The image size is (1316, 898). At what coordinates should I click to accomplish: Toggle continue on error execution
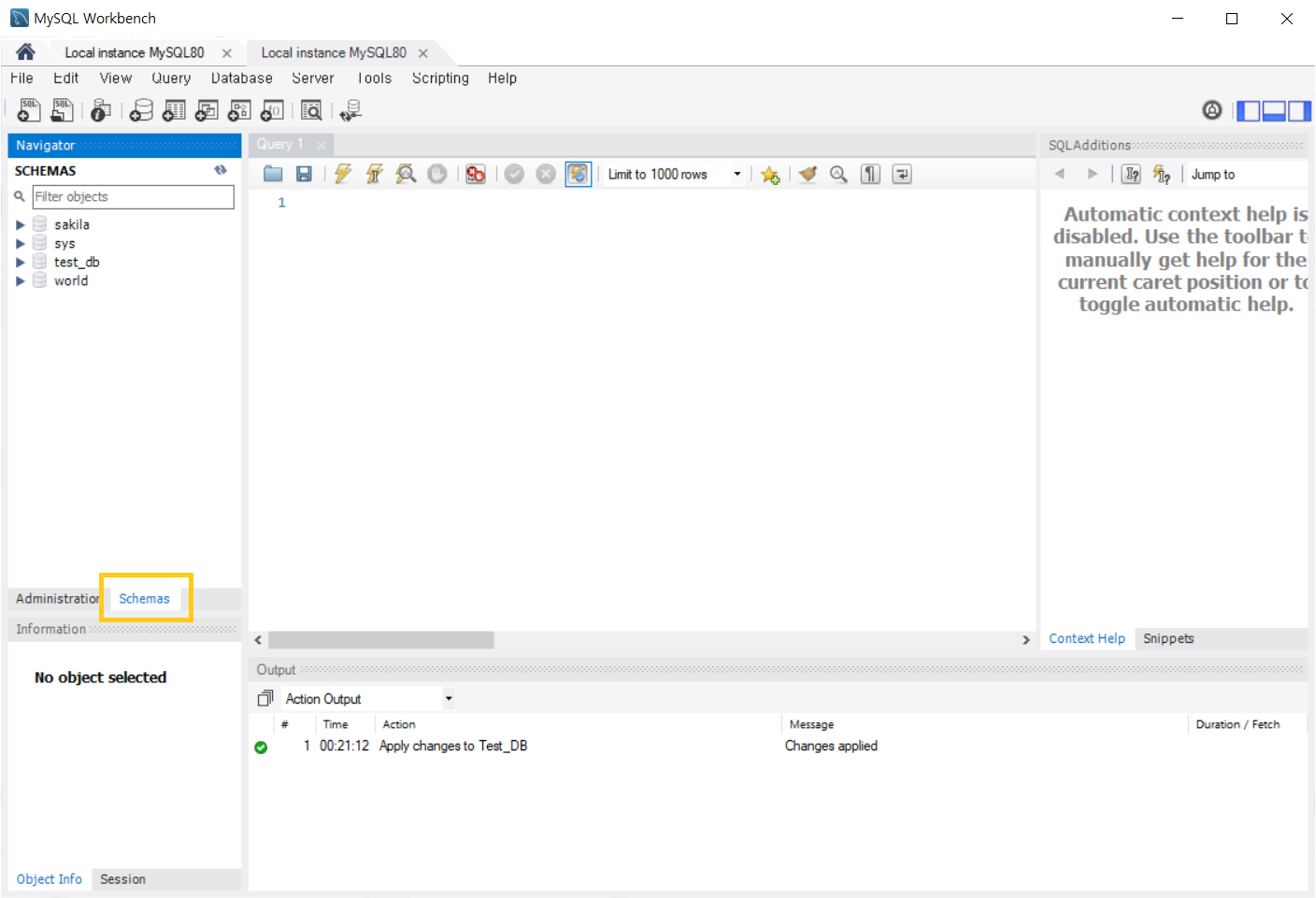point(476,174)
